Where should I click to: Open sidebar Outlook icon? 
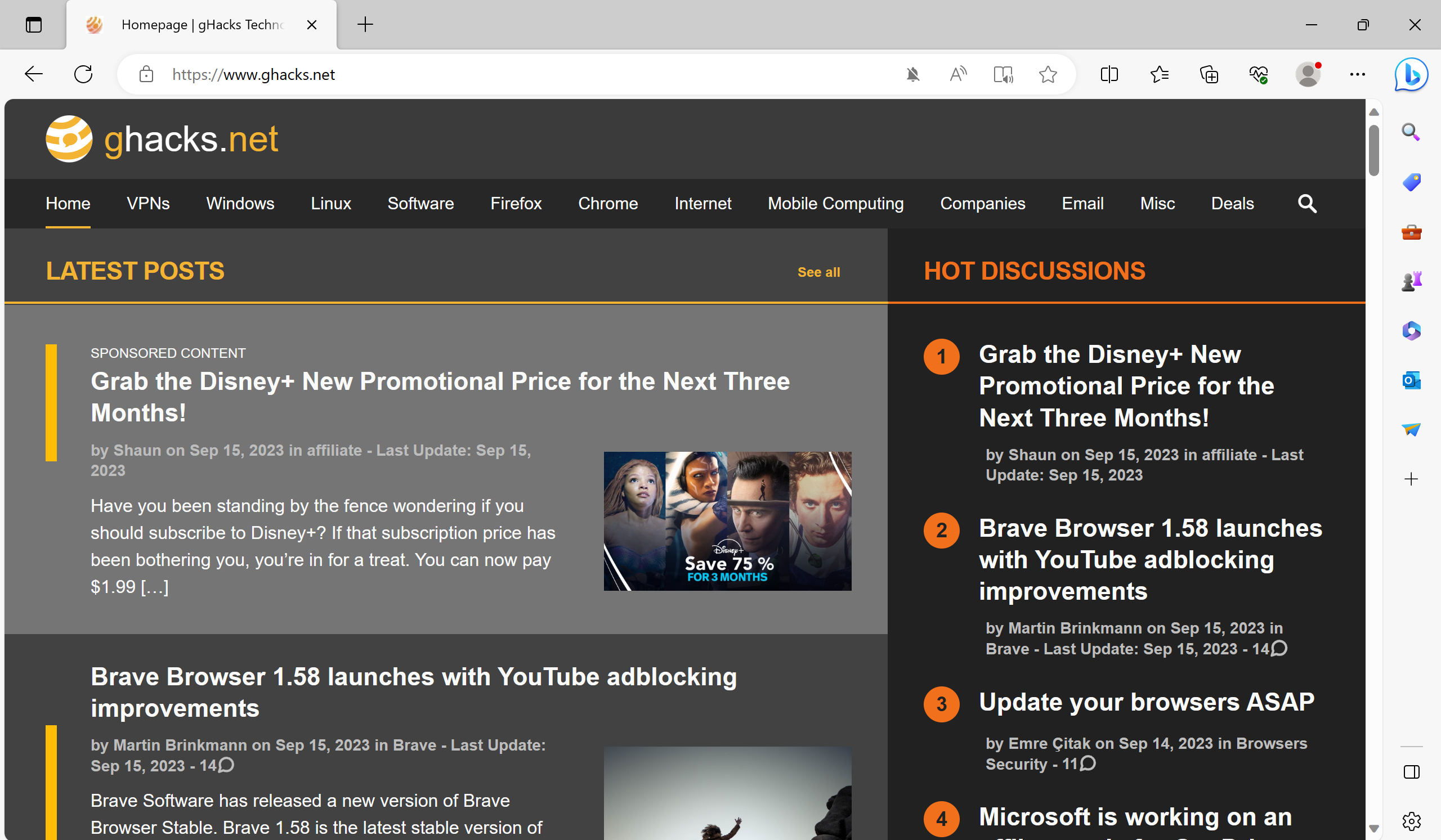1411,380
